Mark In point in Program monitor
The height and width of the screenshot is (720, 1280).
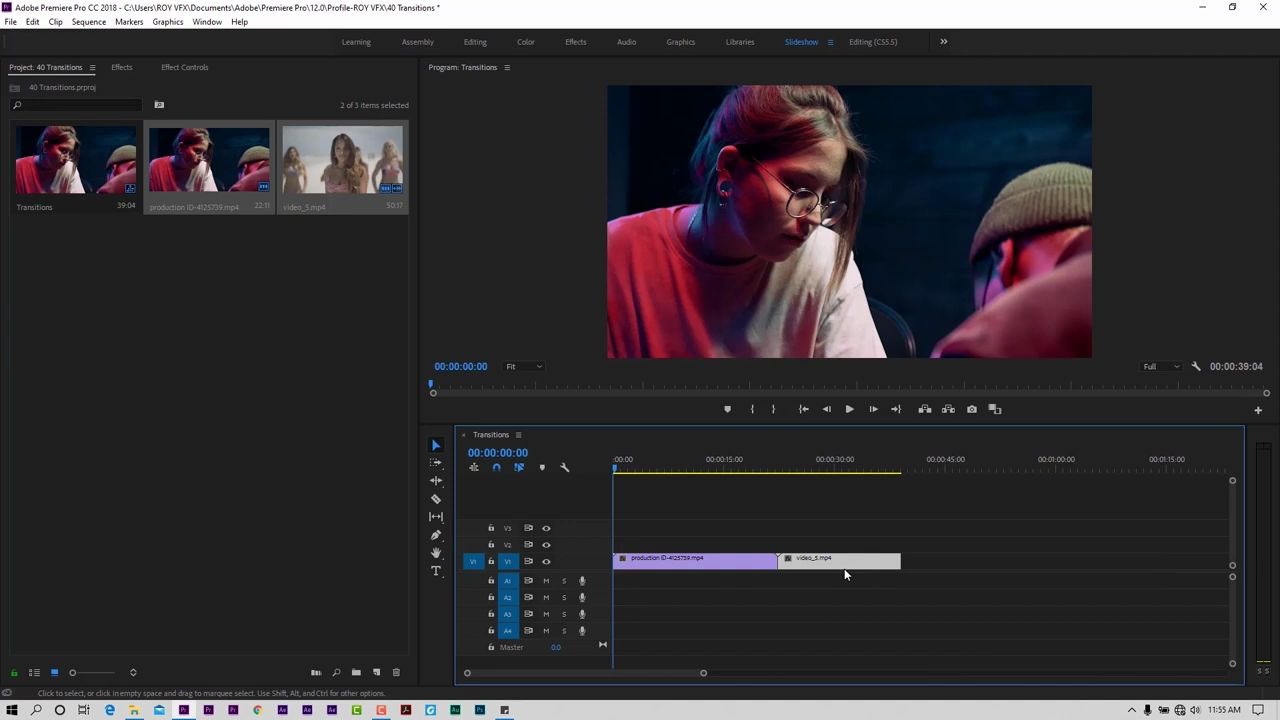click(x=752, y=409)
